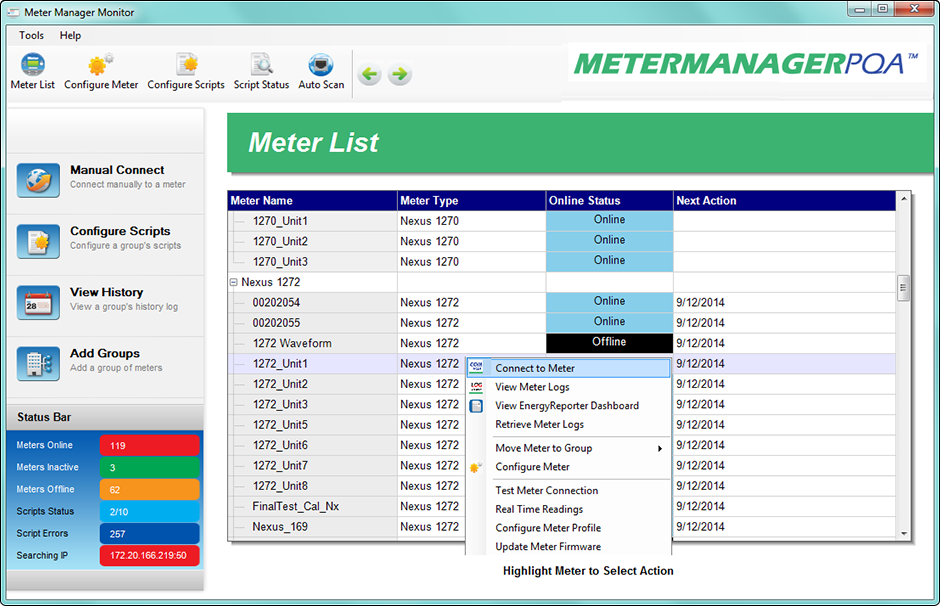Open the Tools menu
The width and height of the screenshot is (940, 606).
pos(31,35)
